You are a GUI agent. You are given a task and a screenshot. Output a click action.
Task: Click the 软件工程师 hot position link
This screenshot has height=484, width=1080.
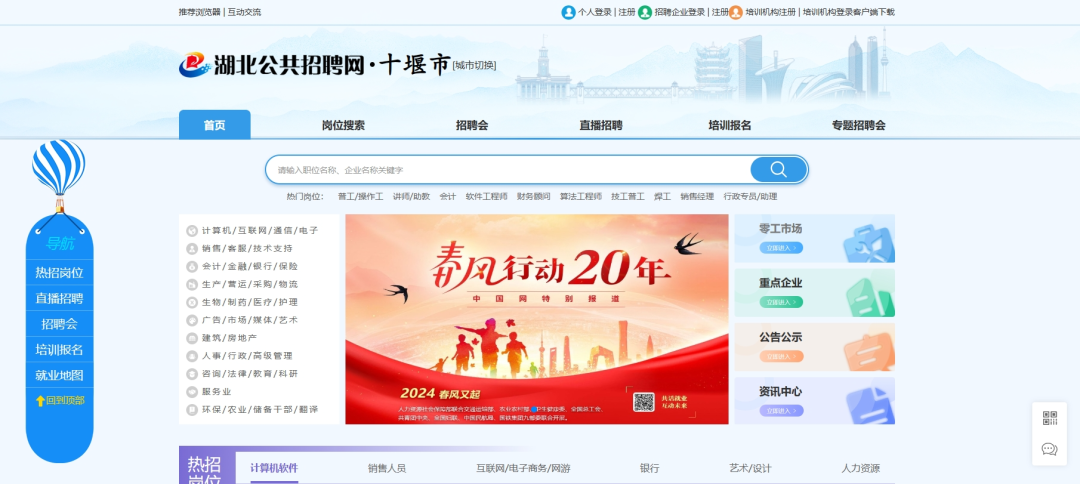tap(486, 197)
